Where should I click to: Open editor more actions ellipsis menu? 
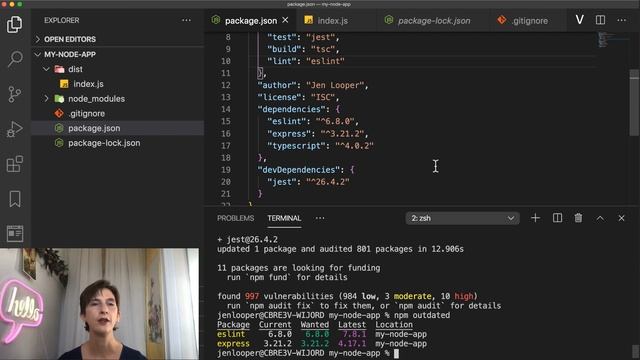pyautogui.click(x=622, y=20)
